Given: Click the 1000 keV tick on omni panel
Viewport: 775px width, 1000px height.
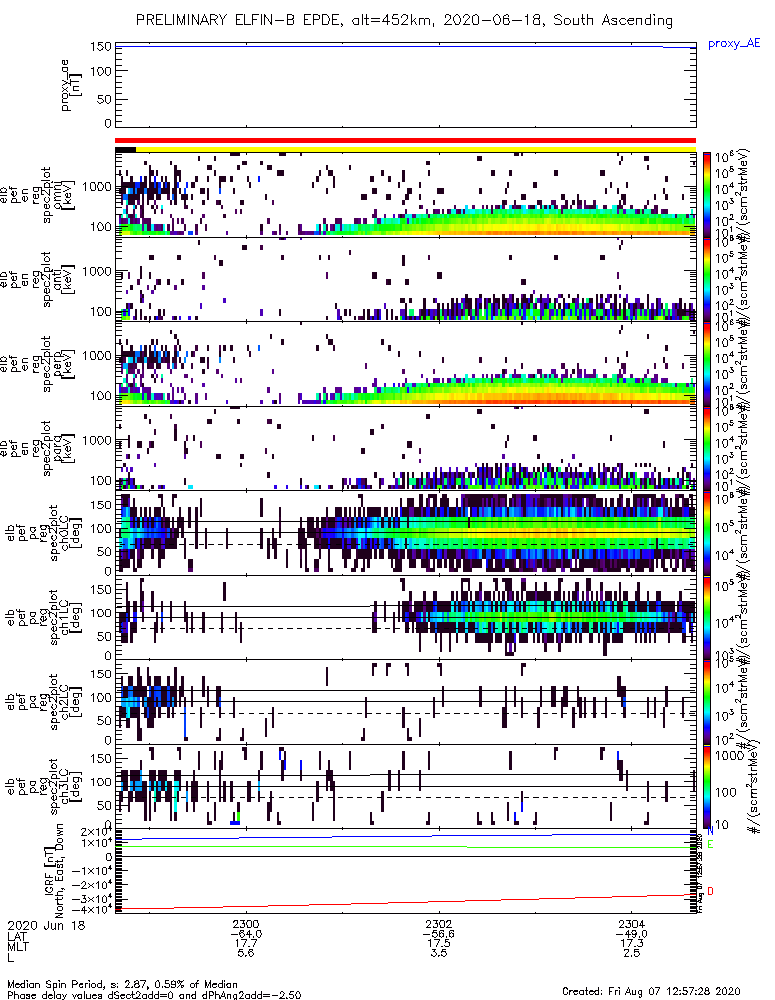Looking at the screenshot, I should 96,187.
